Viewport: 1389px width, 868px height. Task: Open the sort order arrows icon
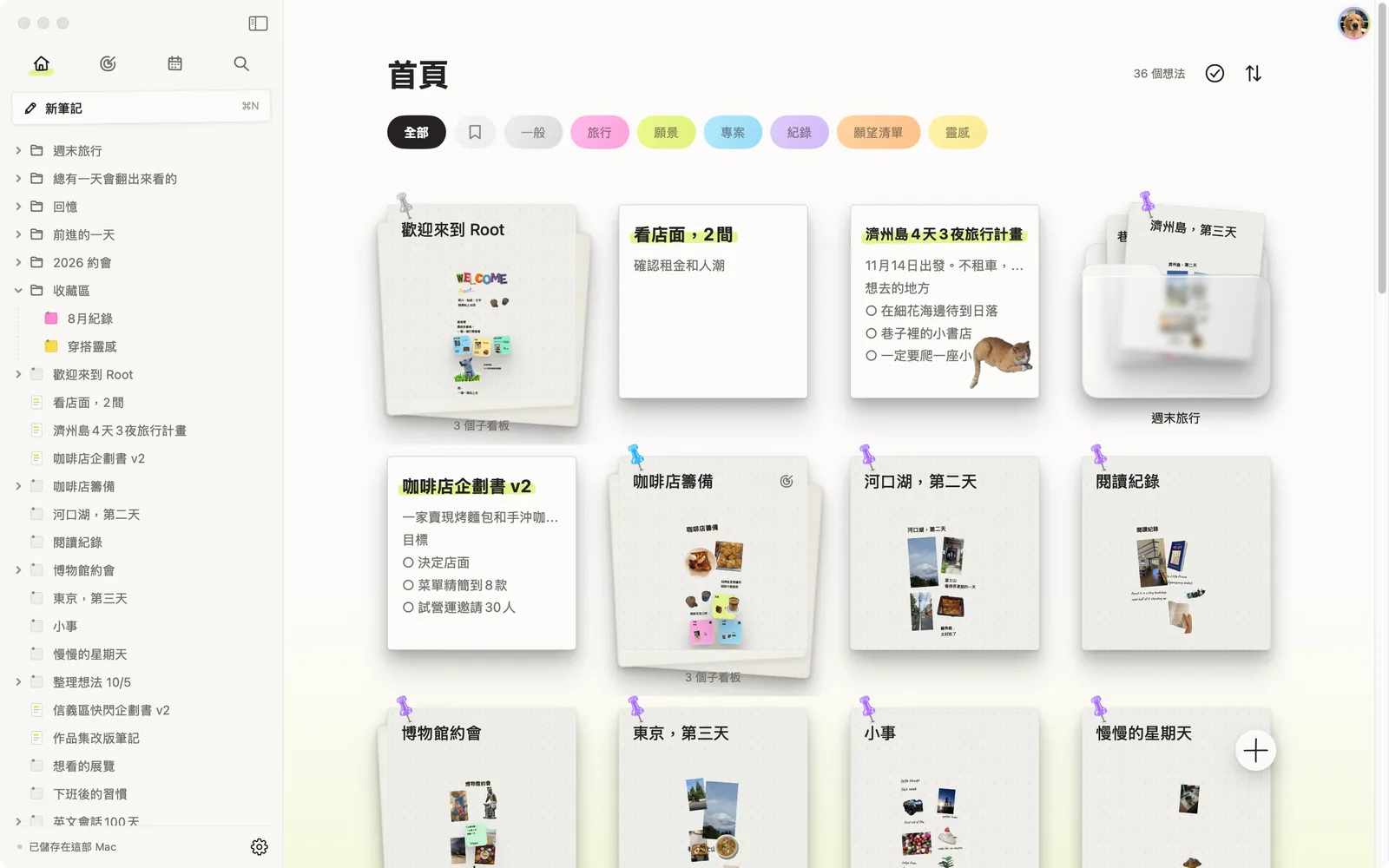point(1254,74)
